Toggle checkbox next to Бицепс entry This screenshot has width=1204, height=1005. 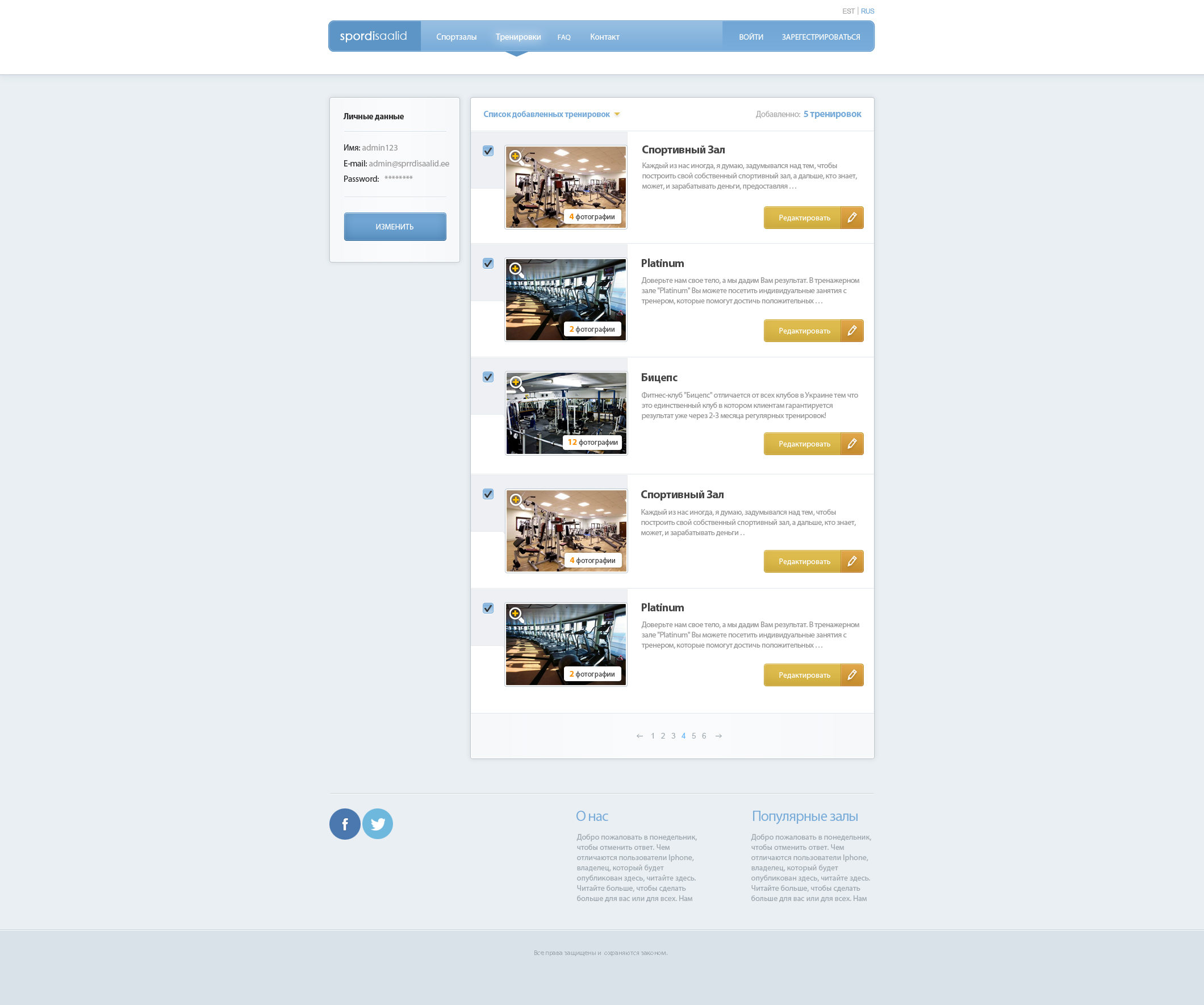(x=488, y=377)
